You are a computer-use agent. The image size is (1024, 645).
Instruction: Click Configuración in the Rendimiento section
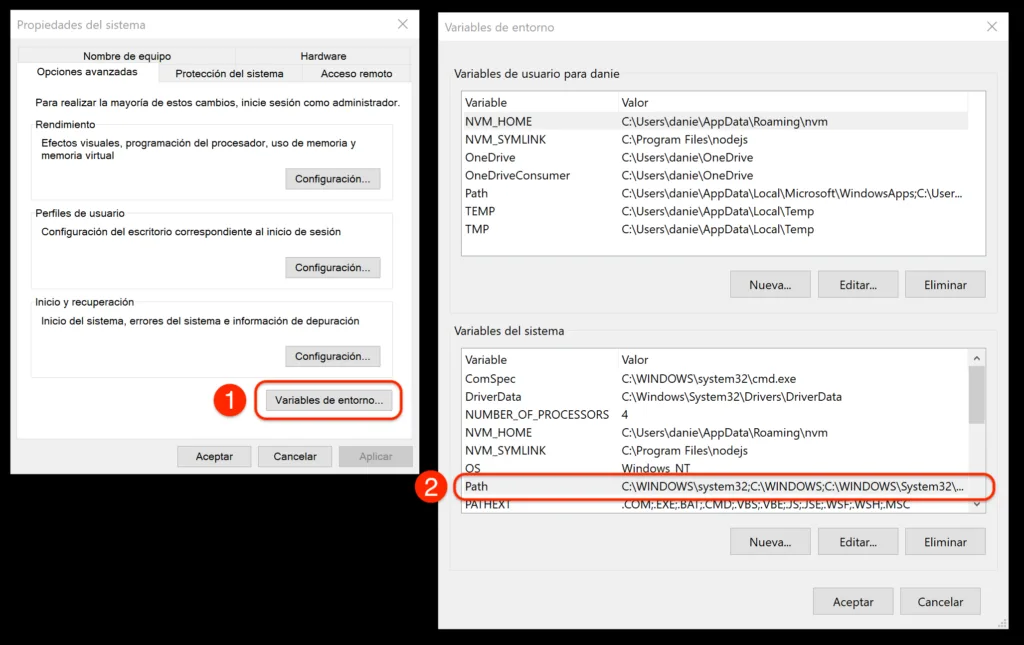(x=332, y=179)
